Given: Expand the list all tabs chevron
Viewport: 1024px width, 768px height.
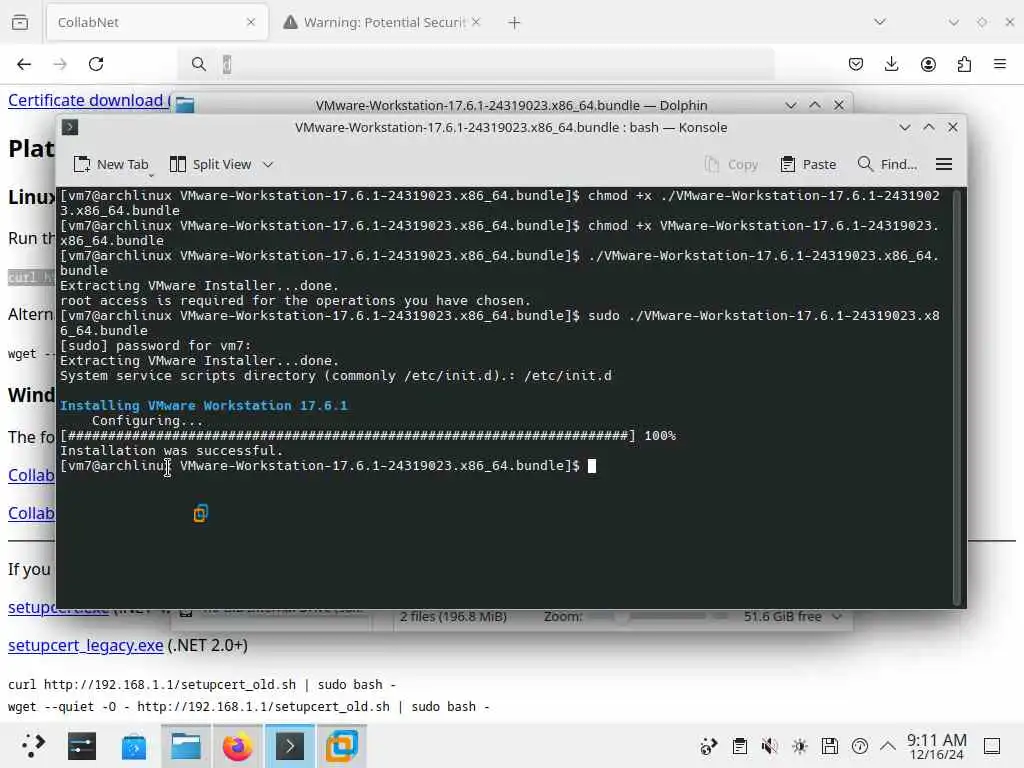Looking at the screenshot, I should [x=880, y=22].
